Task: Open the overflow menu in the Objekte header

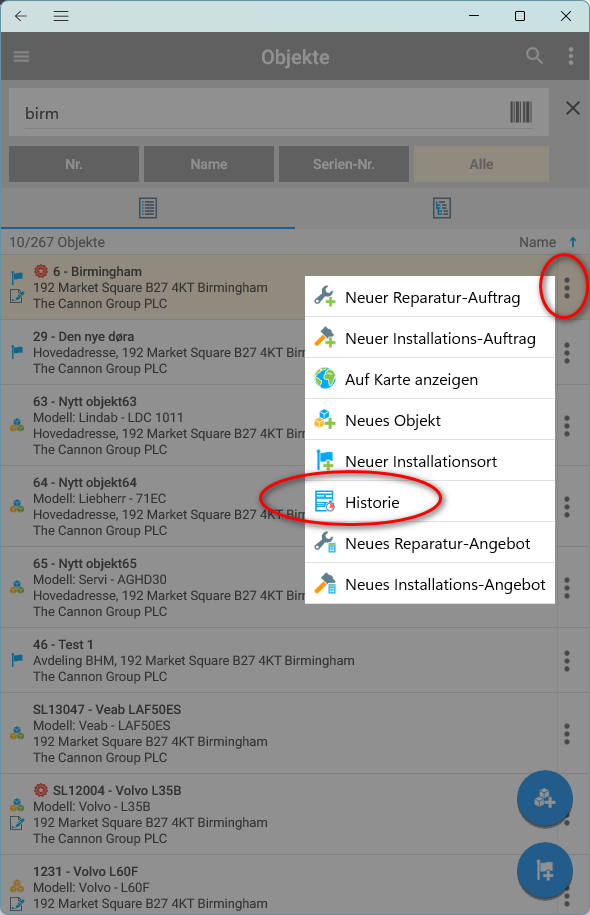Action: pos(571,56)
